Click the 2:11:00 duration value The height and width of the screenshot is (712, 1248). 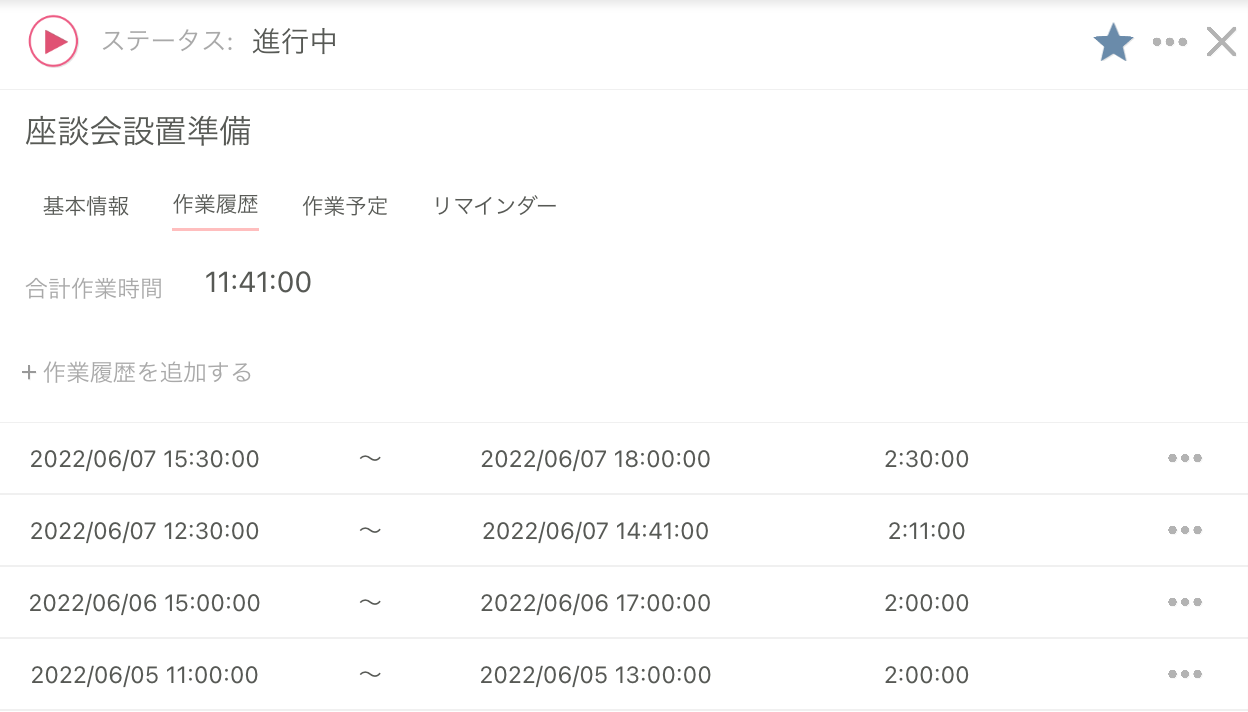[926, 532]
